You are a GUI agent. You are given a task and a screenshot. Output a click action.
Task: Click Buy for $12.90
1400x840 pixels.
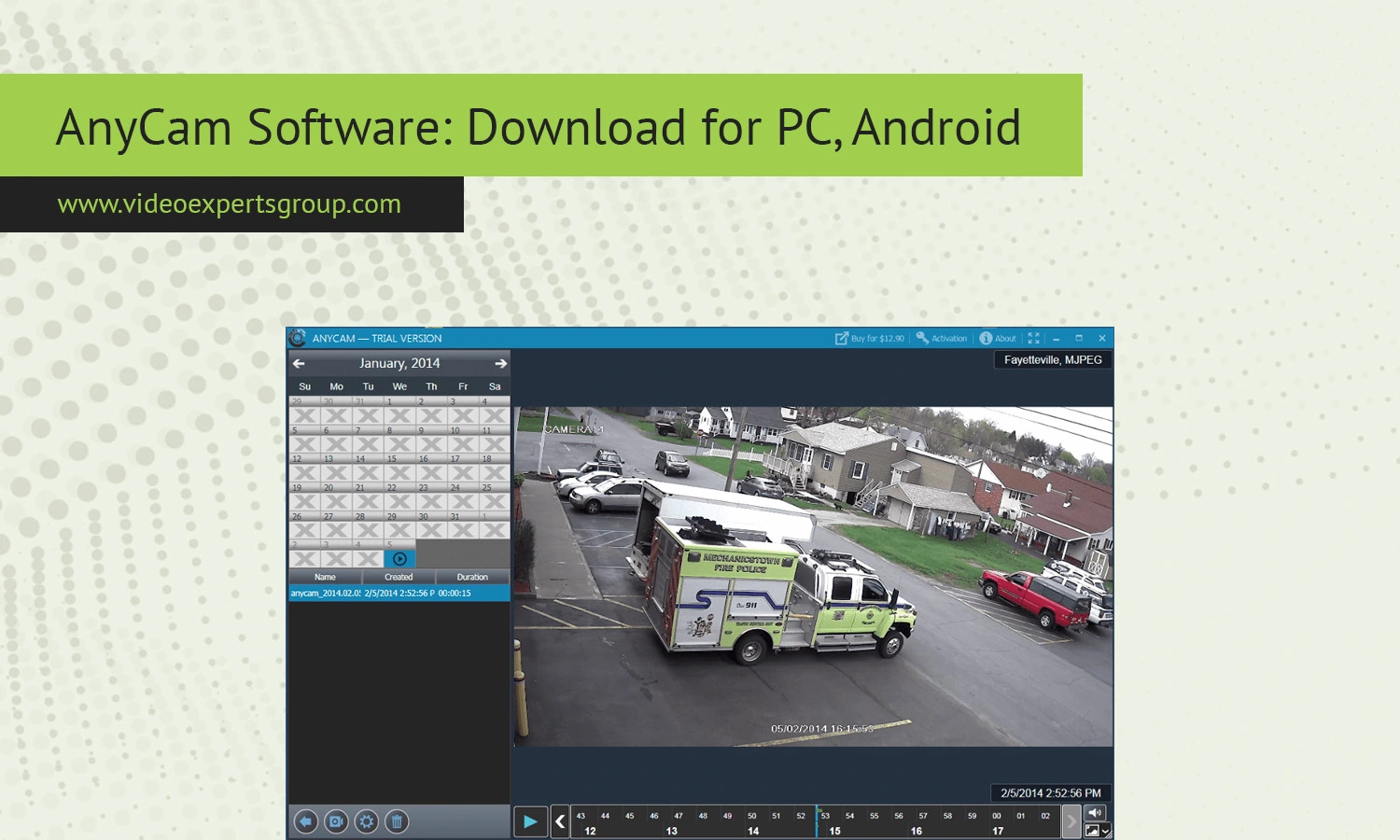(870, 338)
